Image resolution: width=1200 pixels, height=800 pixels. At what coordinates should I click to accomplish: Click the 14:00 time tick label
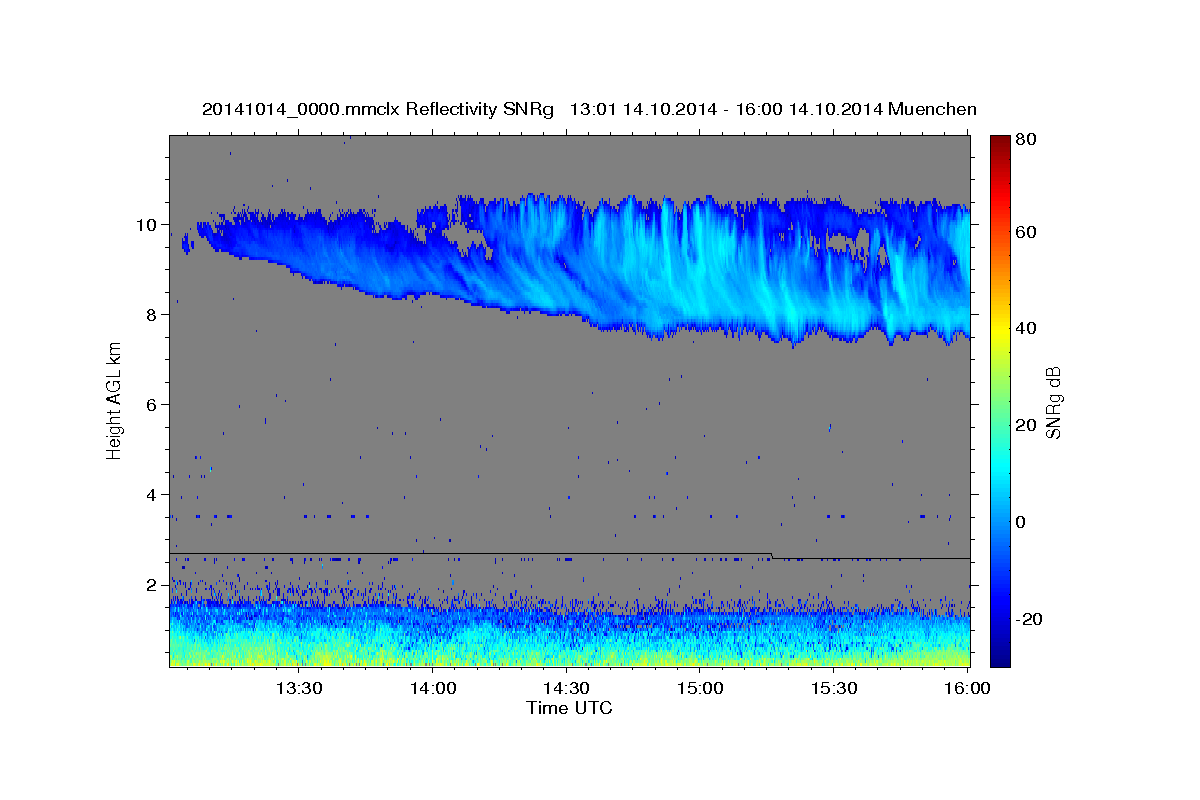click(433, 689)
